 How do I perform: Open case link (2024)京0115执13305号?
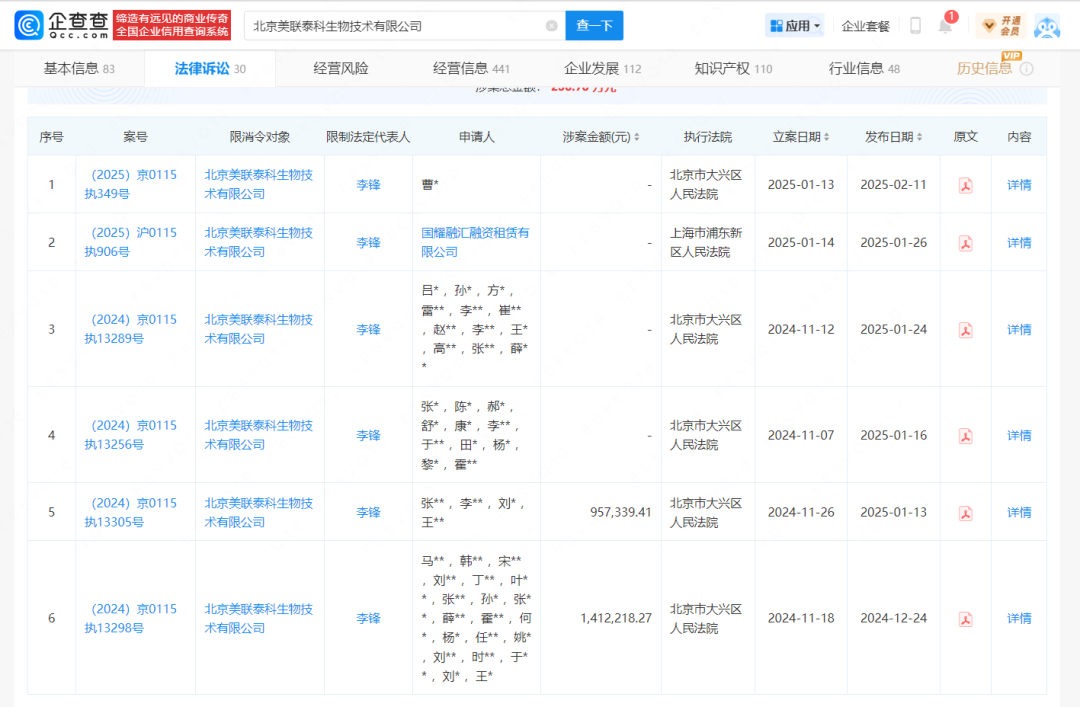coord(131,513)
